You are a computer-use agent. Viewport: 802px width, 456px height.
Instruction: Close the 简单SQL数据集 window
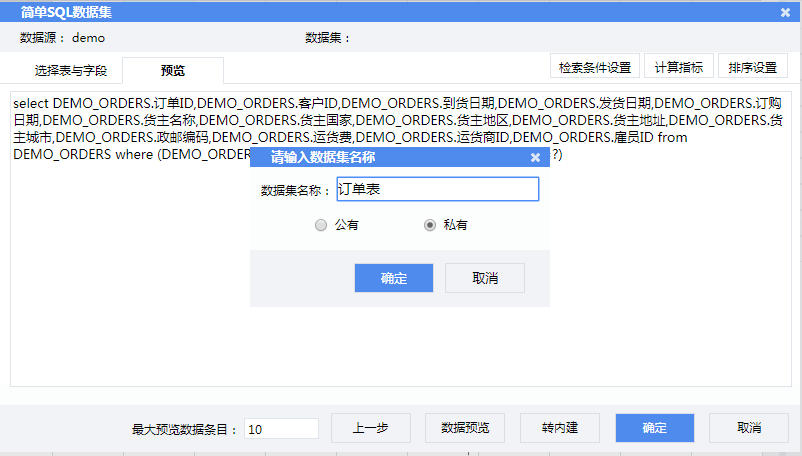pos(785,12)
